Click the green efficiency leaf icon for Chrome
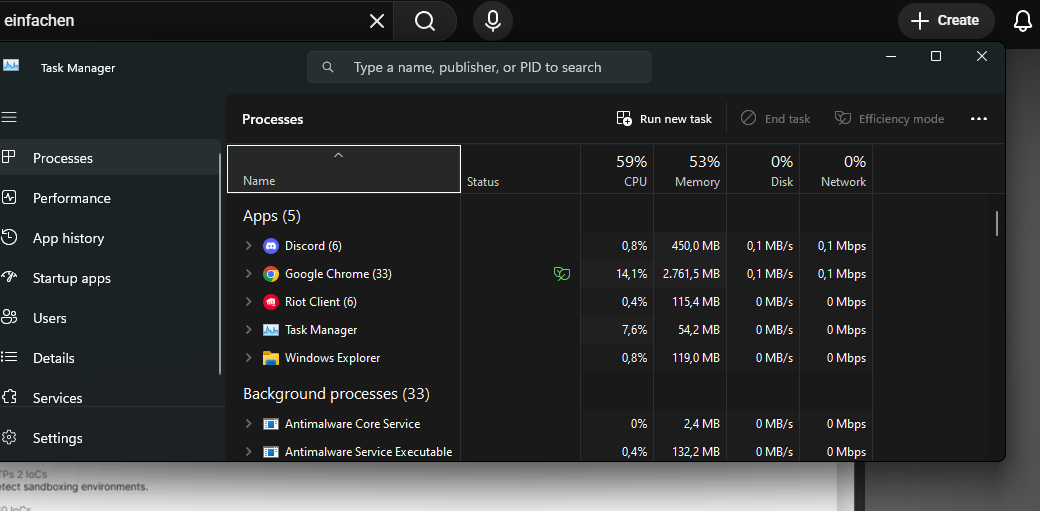 point(562,274)
